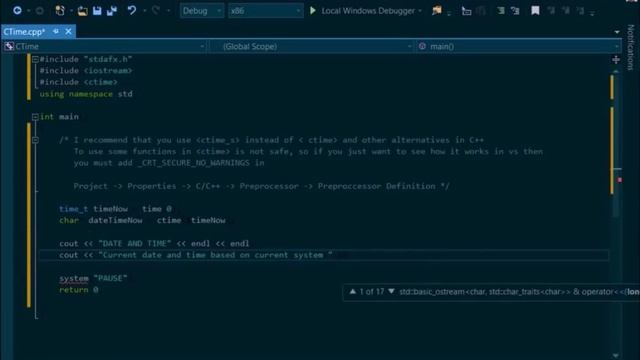The image size is (640, 360).
Task: Click the New Project toolbar icon
Action: [60, 11]
